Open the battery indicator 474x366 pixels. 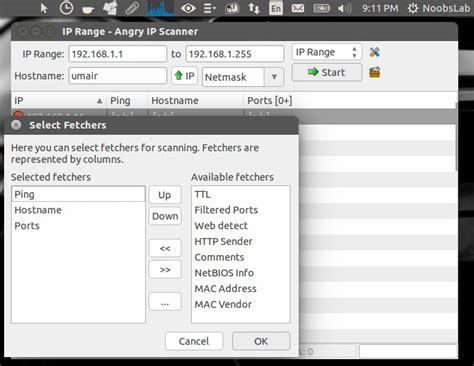(321, 8)
